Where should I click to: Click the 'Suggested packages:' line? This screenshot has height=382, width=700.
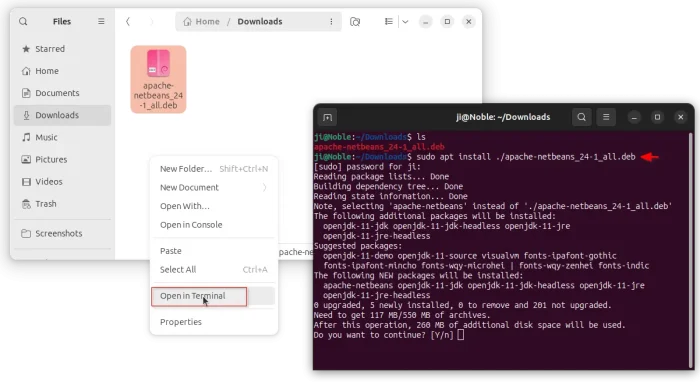[x=358, y=246]
